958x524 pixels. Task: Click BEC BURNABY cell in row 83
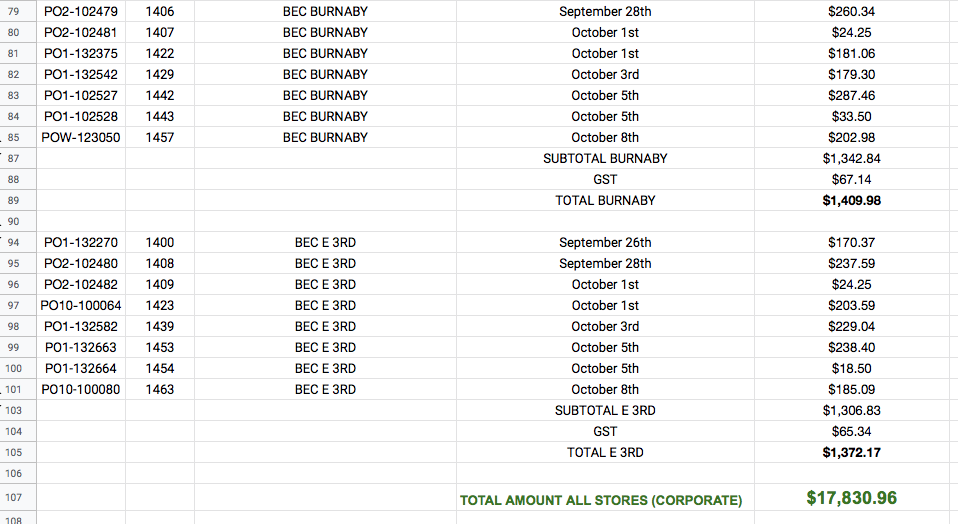[325, 95]
